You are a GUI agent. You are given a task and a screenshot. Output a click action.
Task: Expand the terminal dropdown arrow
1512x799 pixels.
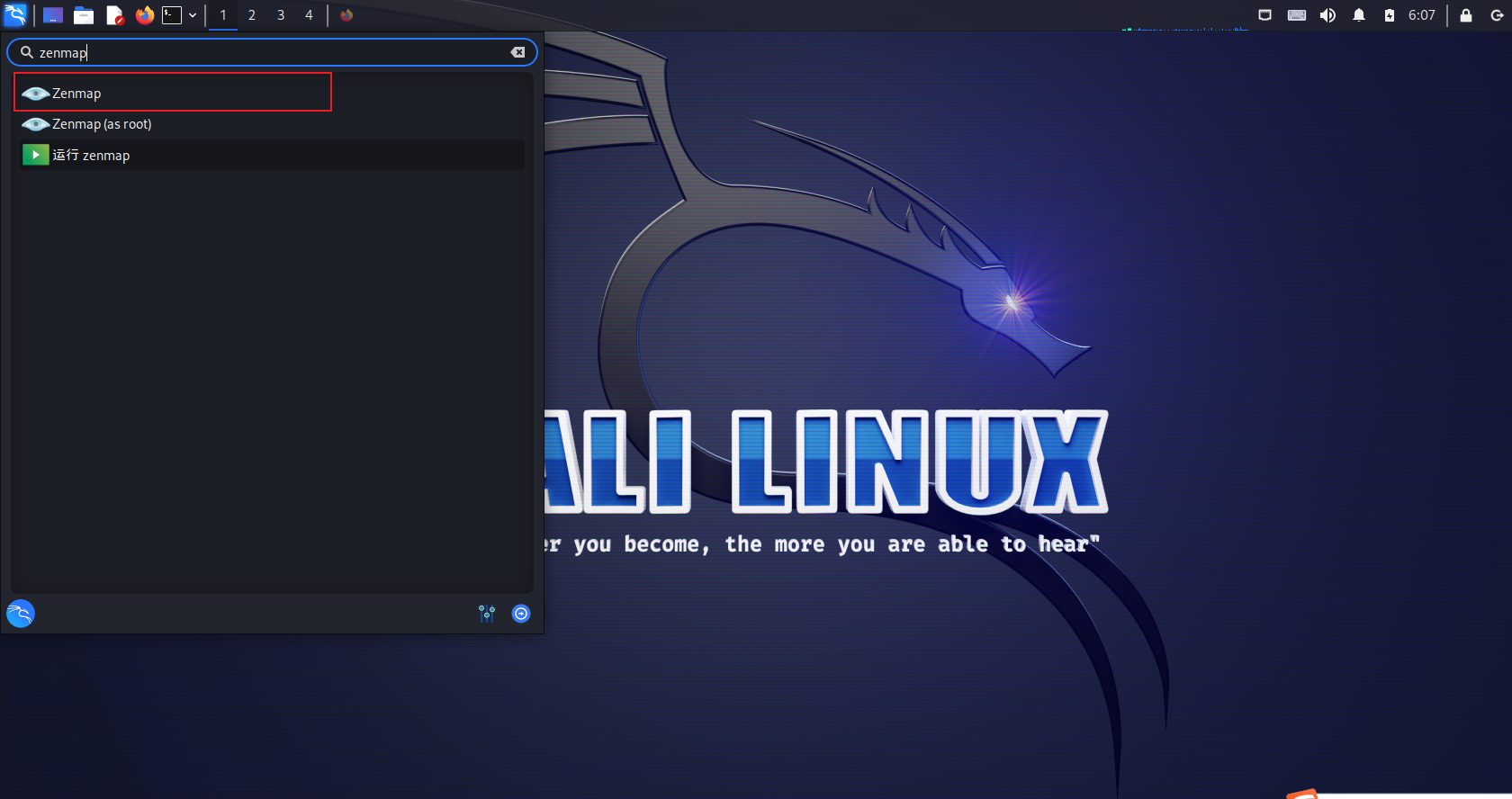coord(193,15)
